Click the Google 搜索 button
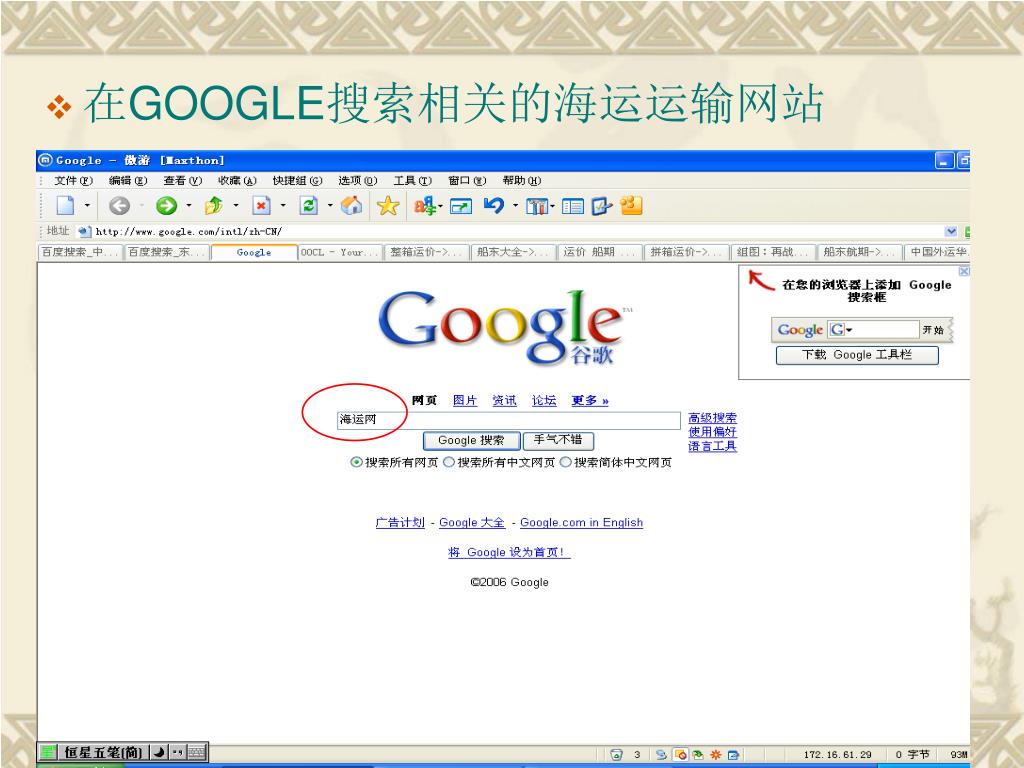1024x768 pixels. (x=472, y=441)
